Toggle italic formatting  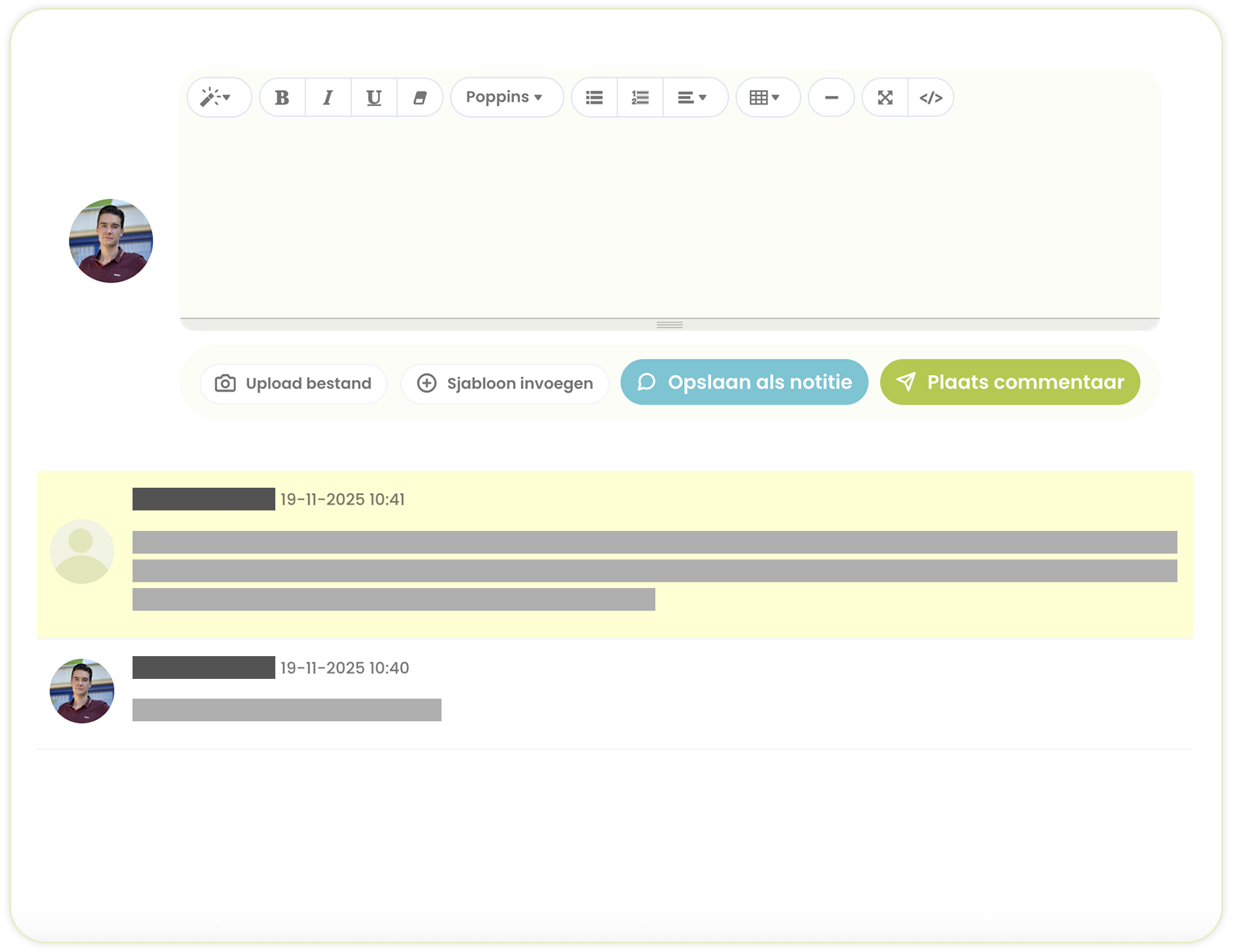[x=328, y=97]
